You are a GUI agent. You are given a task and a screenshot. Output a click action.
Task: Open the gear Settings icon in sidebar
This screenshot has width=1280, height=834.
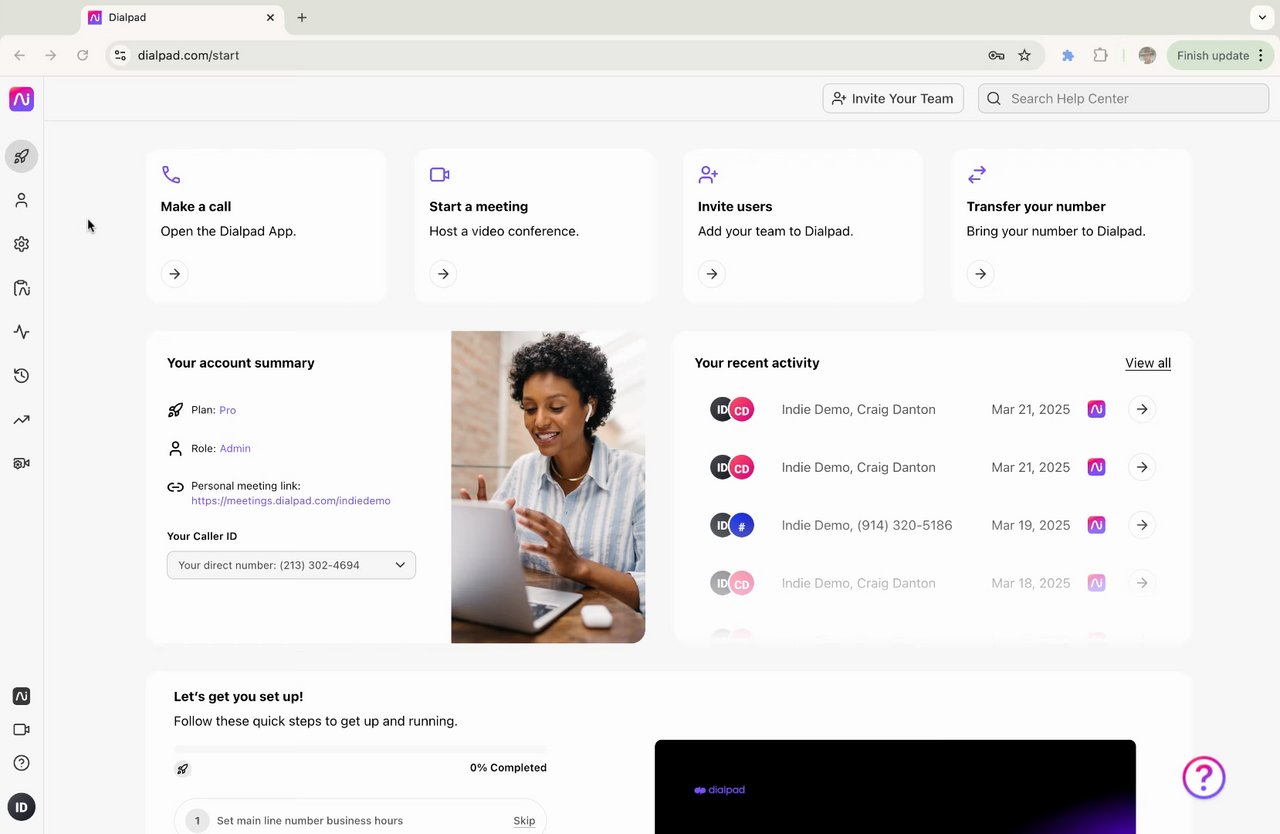(21, 244)
